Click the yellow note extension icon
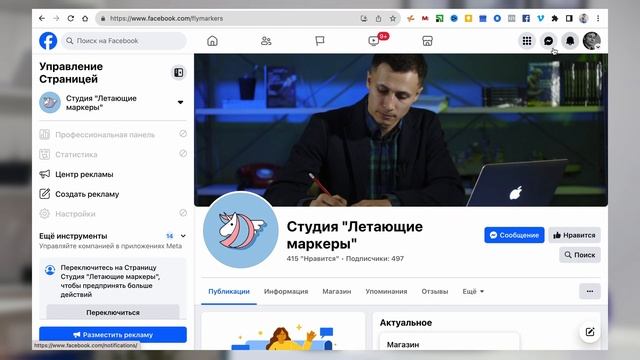The height and width of the screenshot is (360, 640). [x=468, y=18]
